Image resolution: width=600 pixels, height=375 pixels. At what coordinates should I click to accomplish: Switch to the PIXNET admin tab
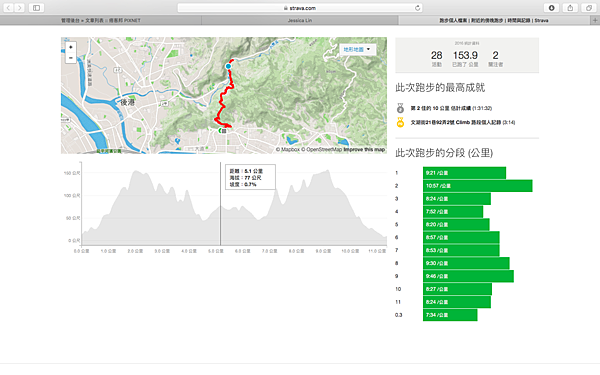pos(101,20)
